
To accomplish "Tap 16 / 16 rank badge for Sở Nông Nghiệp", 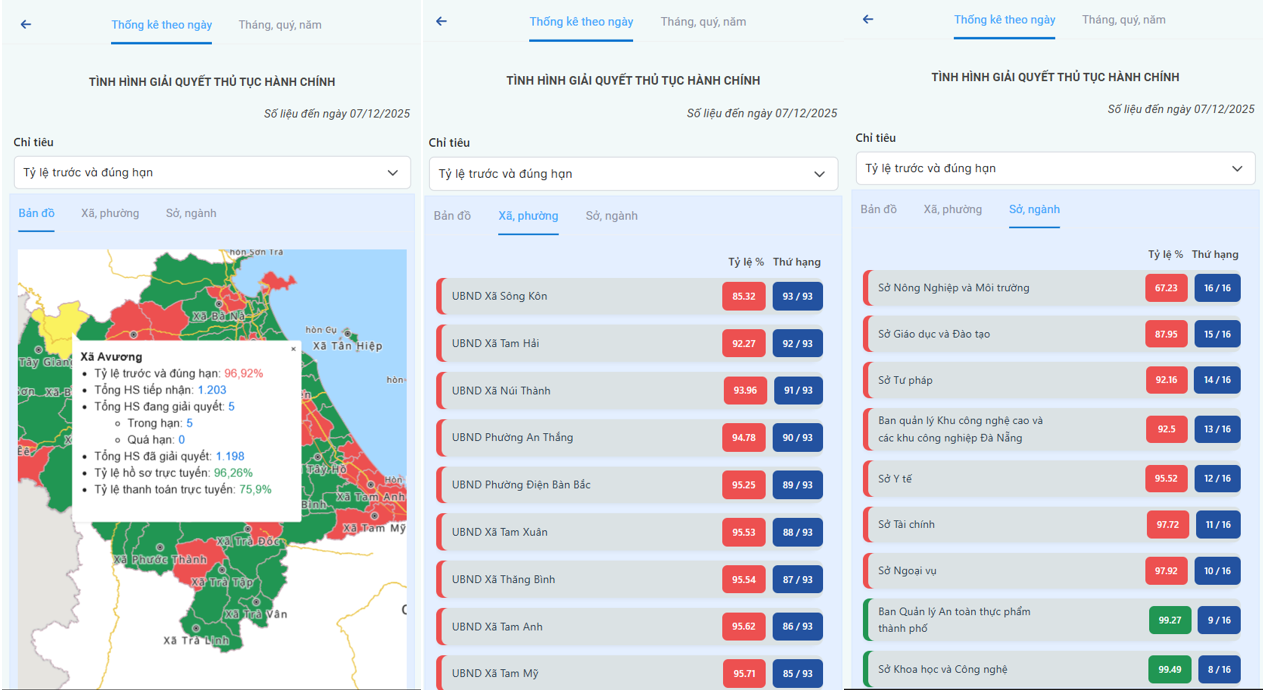I will tap(1217, 288).
